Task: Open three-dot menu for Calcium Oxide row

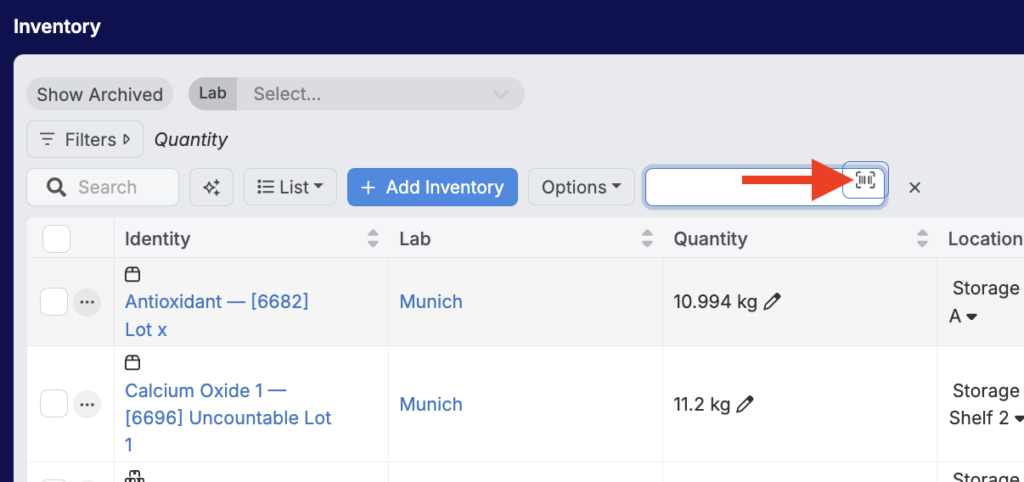Action: (x=87, y=404)
